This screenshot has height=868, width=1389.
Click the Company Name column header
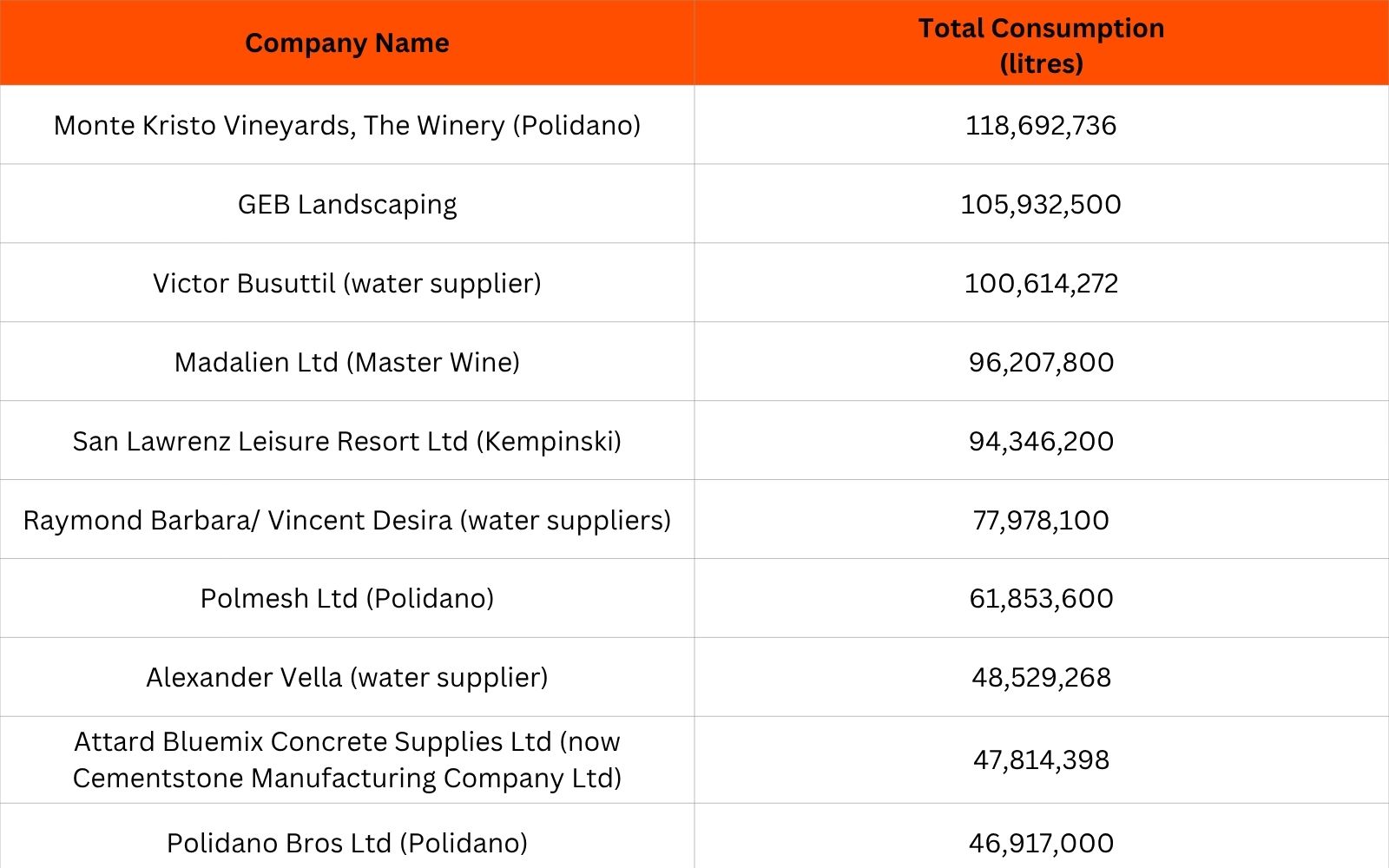(x=347, y=43)
